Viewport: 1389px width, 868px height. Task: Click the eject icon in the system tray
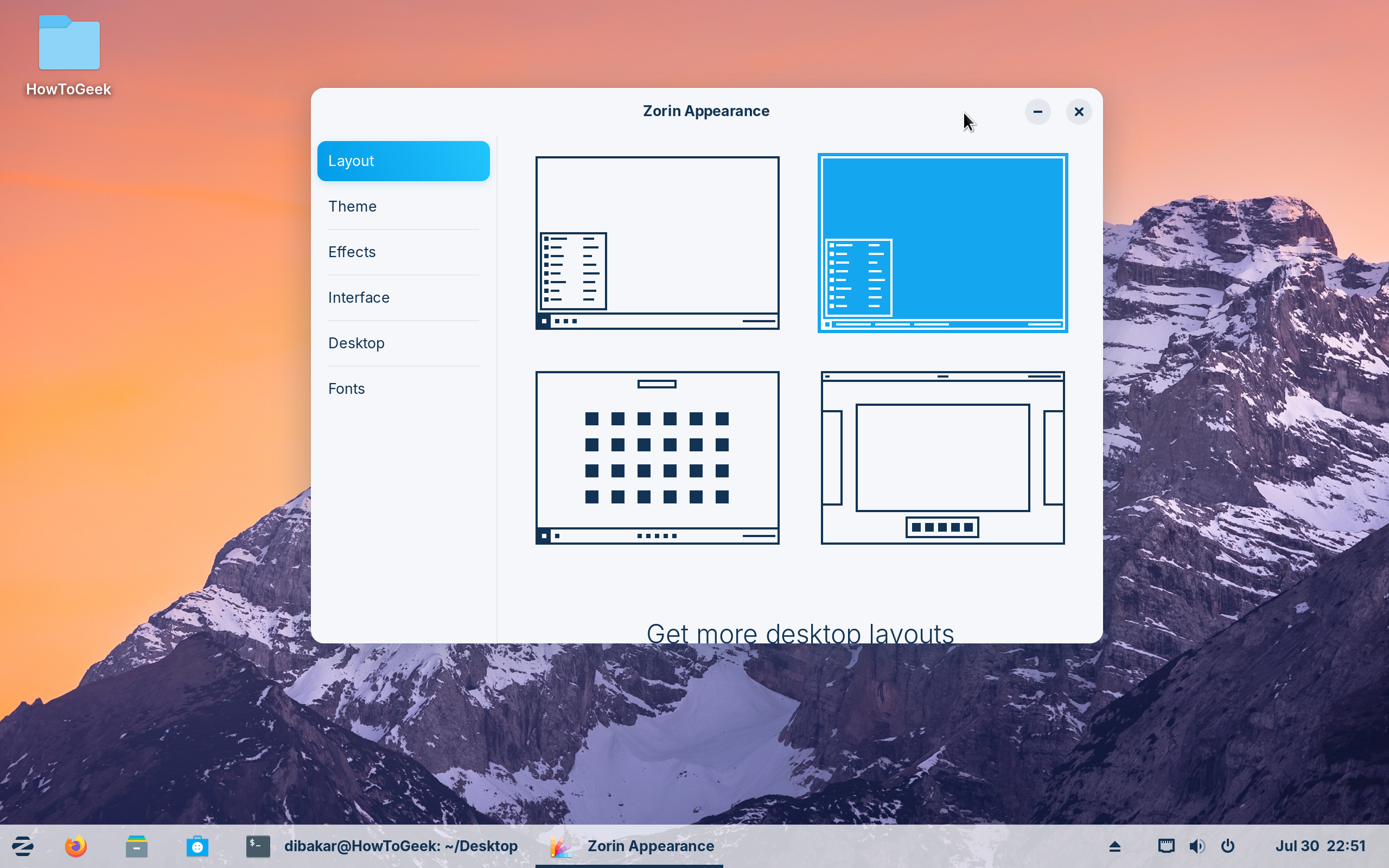pyautogui.click(x=1114, y=846)
